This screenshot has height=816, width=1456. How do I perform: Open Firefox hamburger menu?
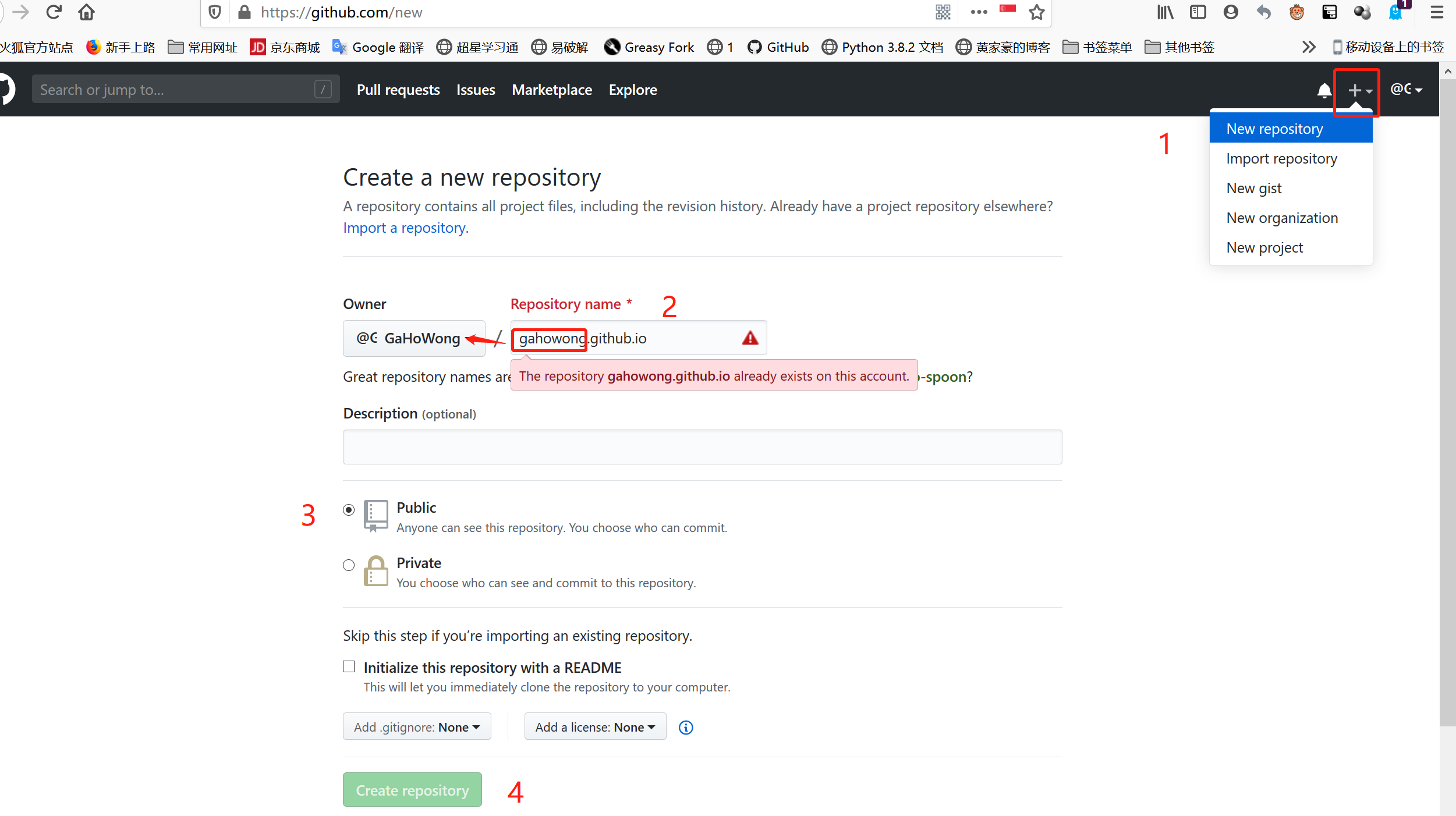1437,12
